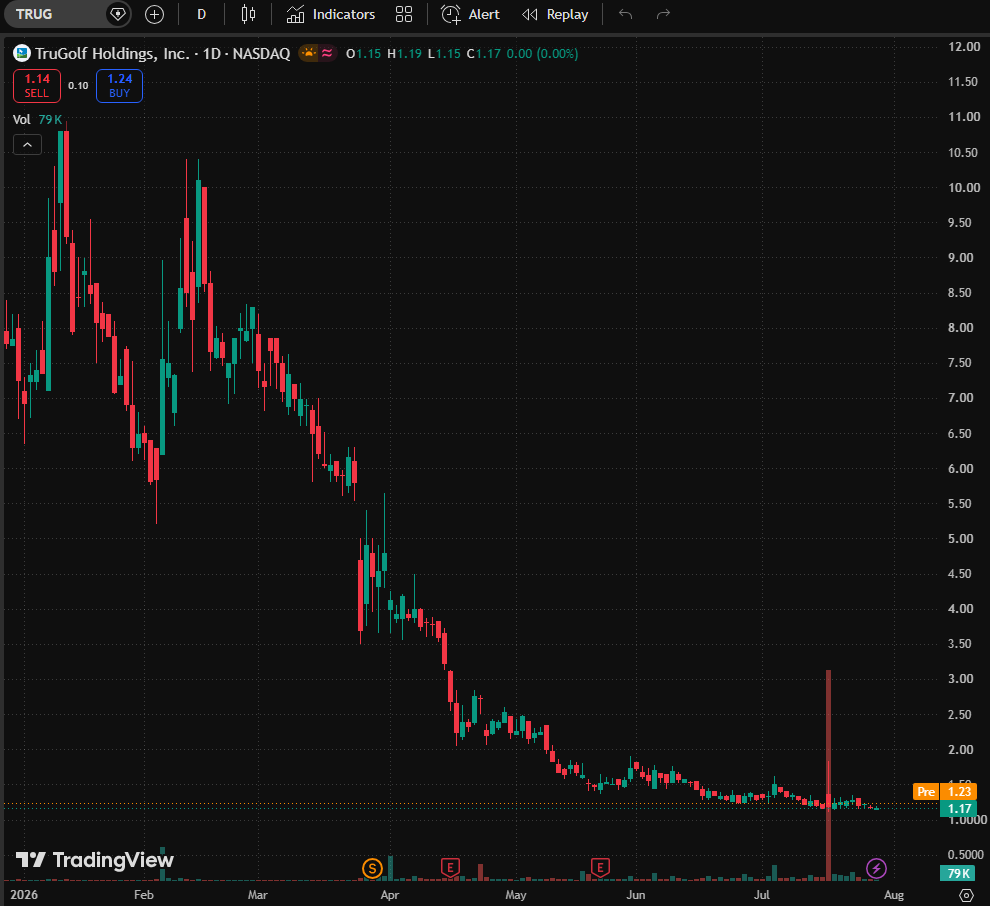Image resolution: width=990 pixels, height=906 pixels.
Task: Click the diamond icon beside TRUG
Action: [x=117, y=14]
